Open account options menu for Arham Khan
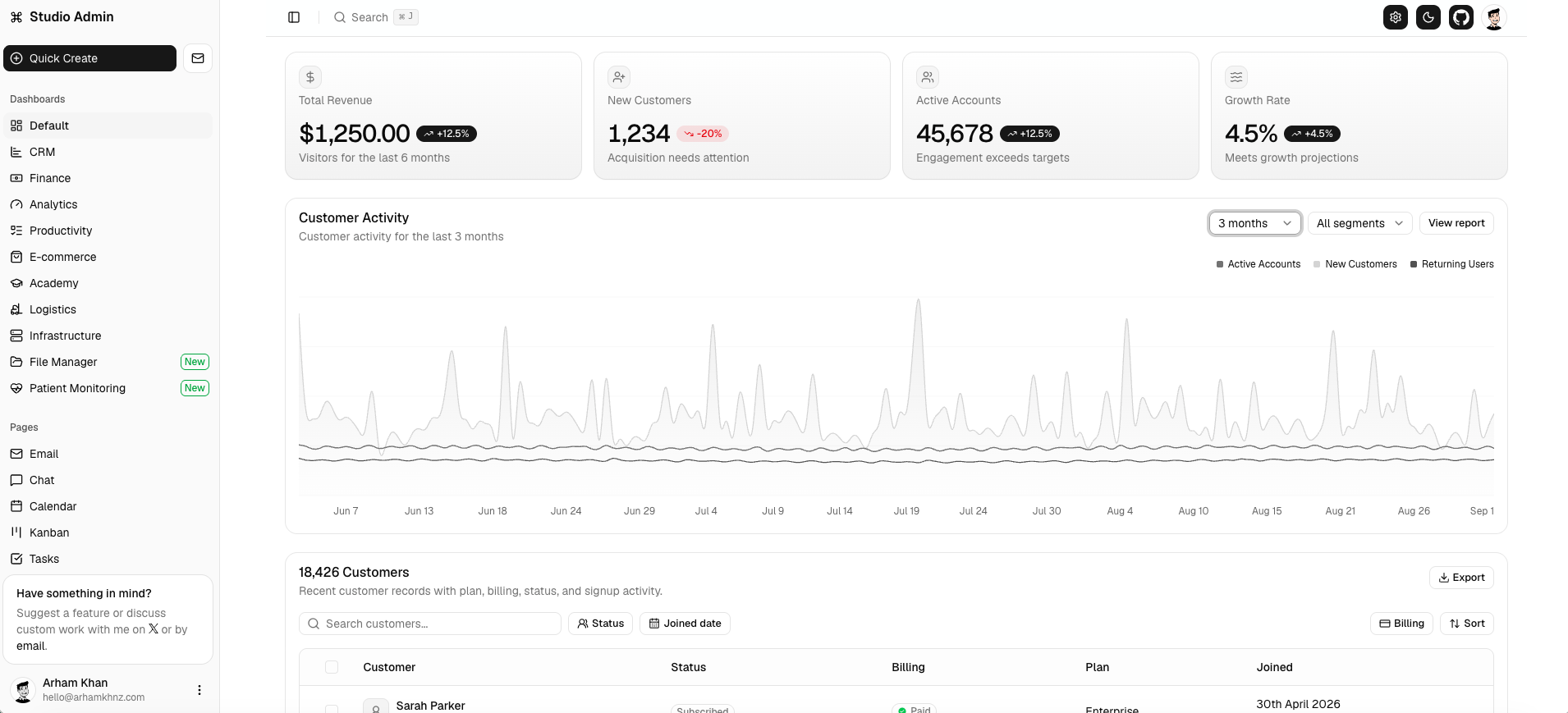This screenshot has height=713, width=1568. [199, 690]
